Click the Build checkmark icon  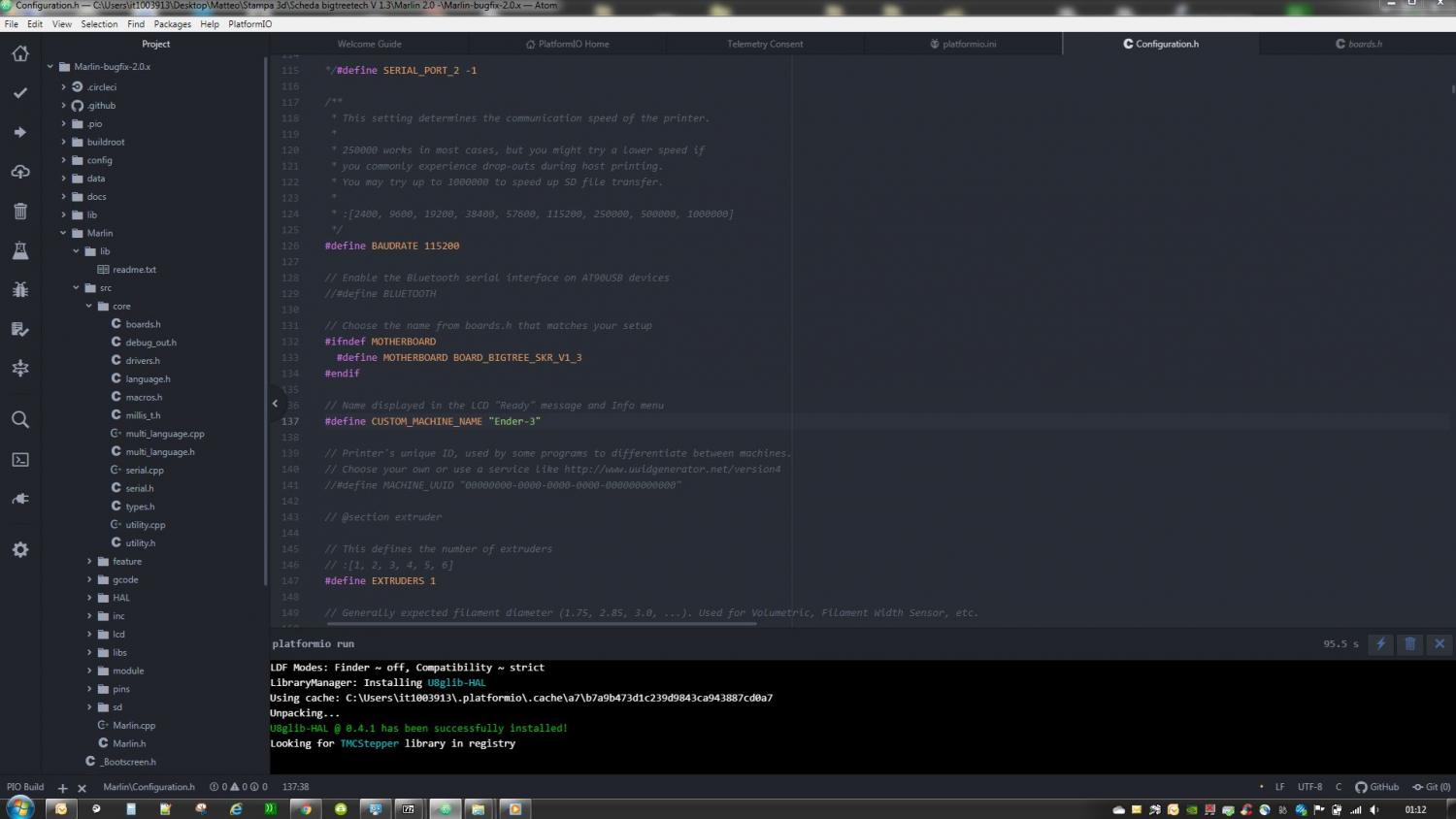pyautogui.click(x=19, y=93)
